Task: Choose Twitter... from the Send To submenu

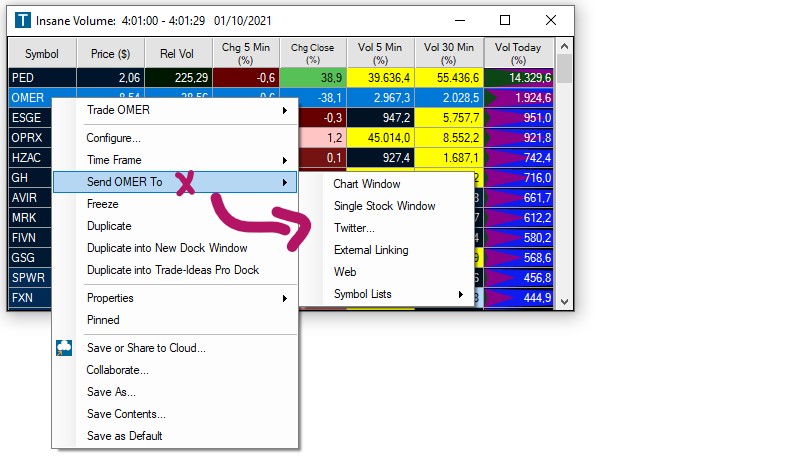Action: (354, 228)
